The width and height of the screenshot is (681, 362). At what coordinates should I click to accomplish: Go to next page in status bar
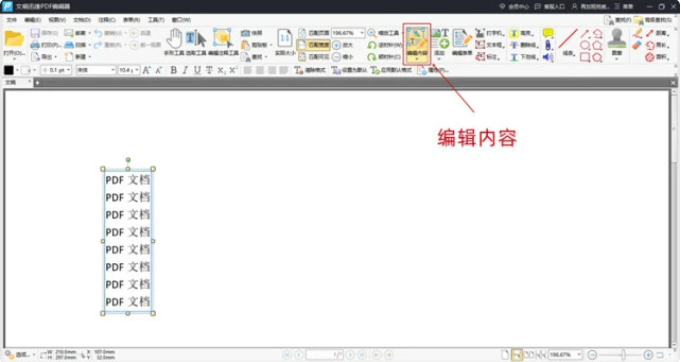tap(350, 355)
